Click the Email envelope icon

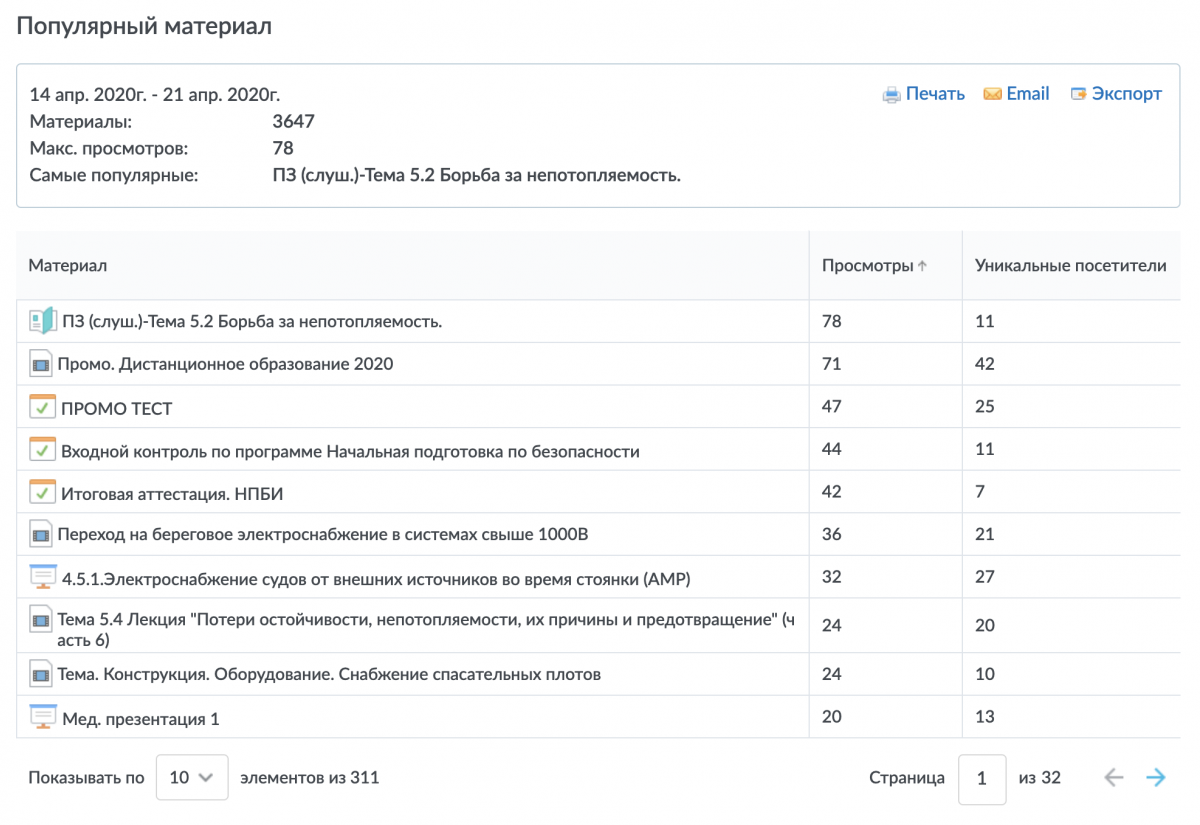point(992,94)
